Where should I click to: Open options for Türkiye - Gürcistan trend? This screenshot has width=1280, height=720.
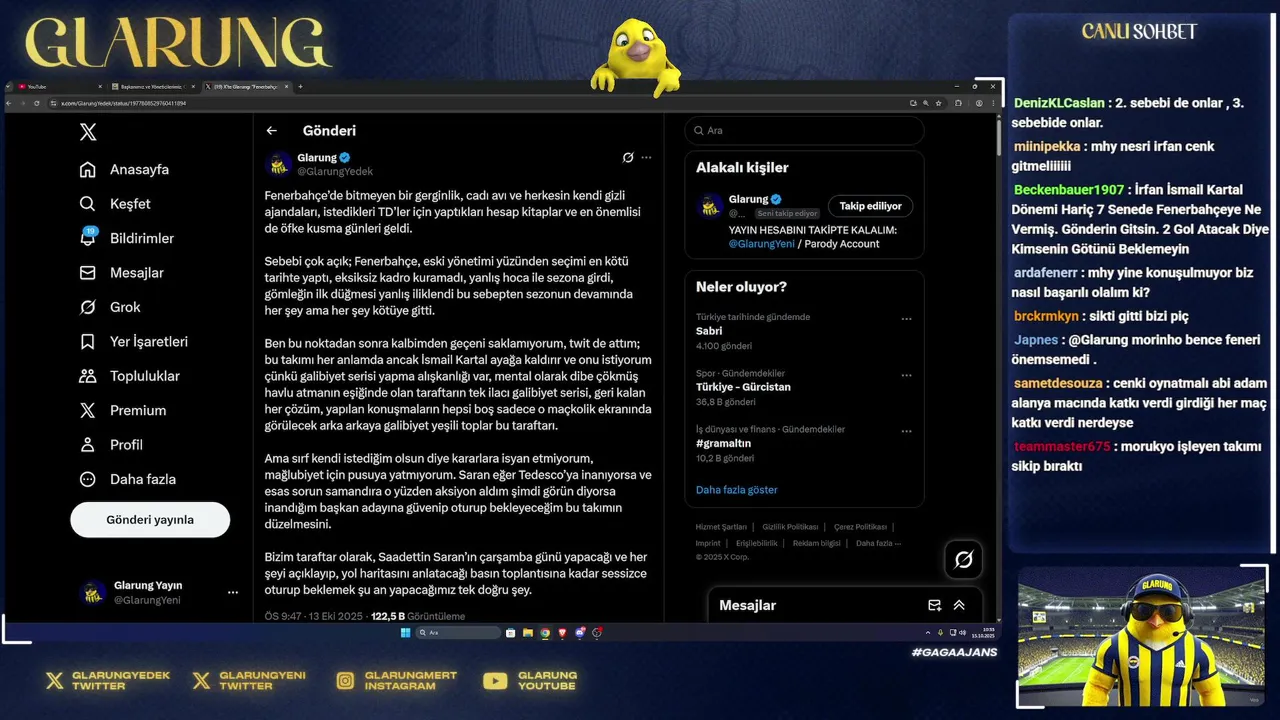(906, 376)
